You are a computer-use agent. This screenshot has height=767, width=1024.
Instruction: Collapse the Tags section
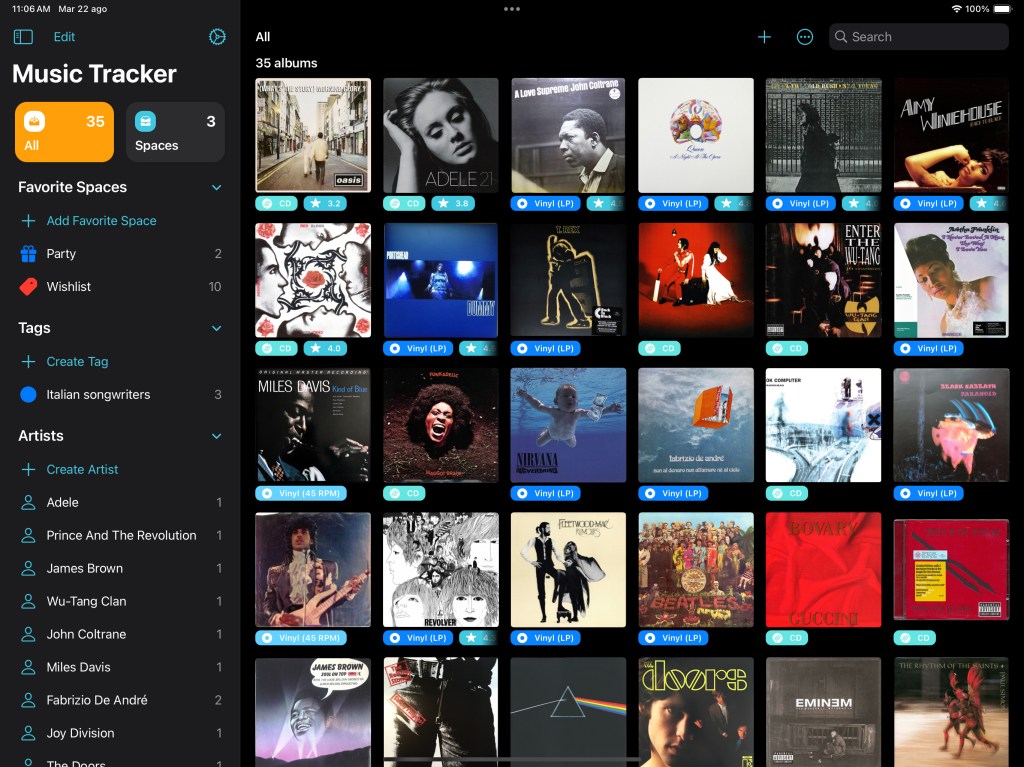(x=216, y=328)
